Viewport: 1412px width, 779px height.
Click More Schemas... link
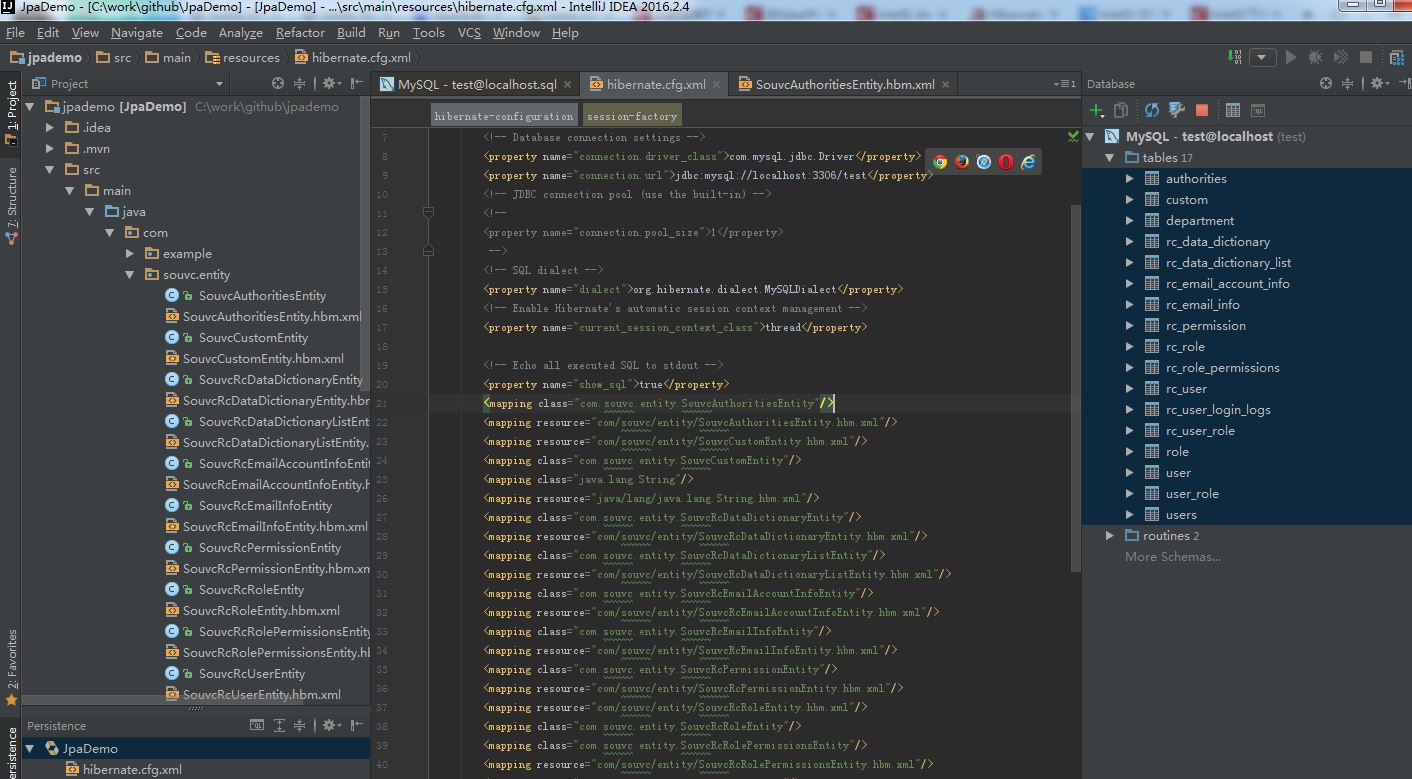[x=1173, y=557]
